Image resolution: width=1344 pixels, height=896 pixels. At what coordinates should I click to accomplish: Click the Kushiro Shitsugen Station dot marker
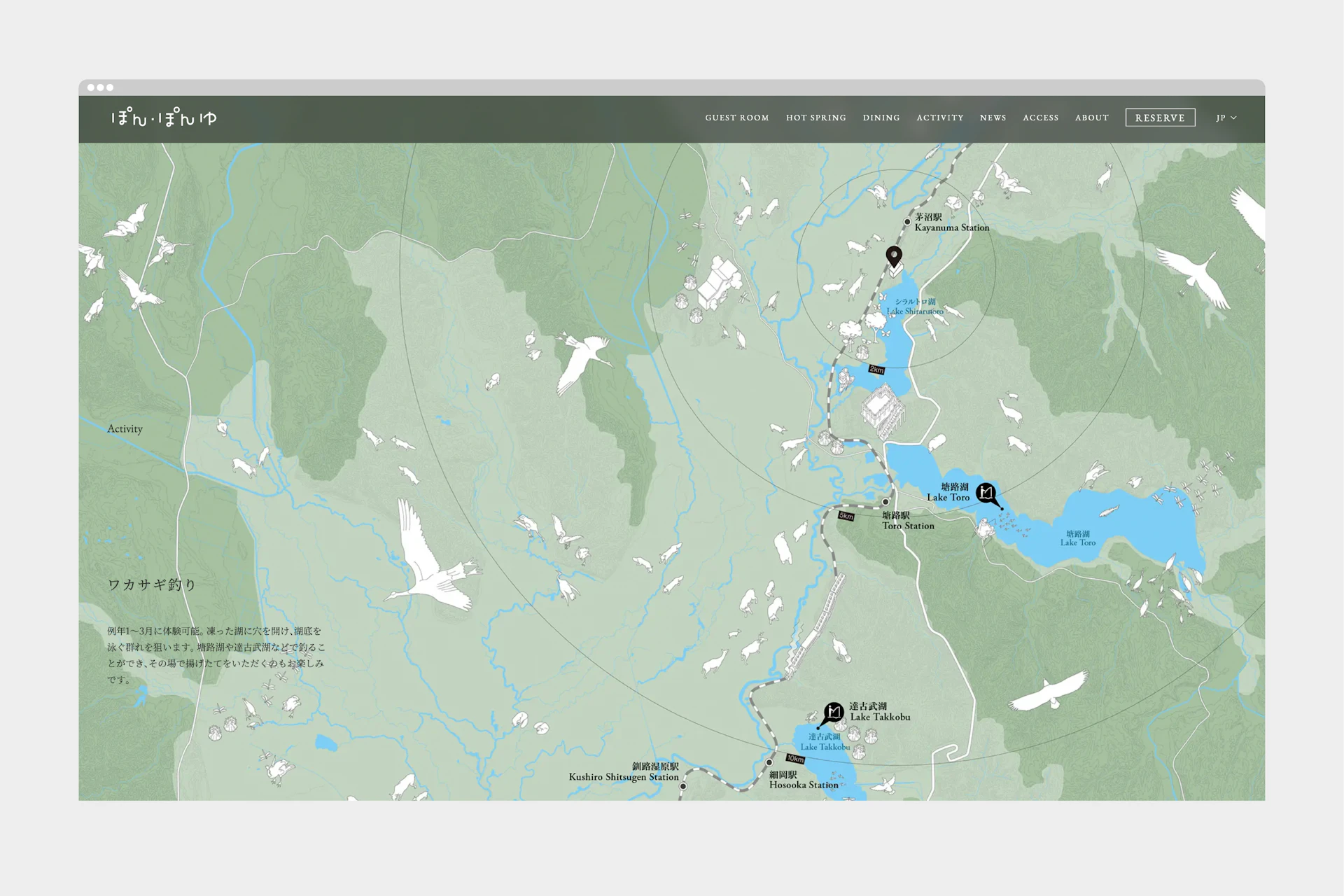(683, 786)
